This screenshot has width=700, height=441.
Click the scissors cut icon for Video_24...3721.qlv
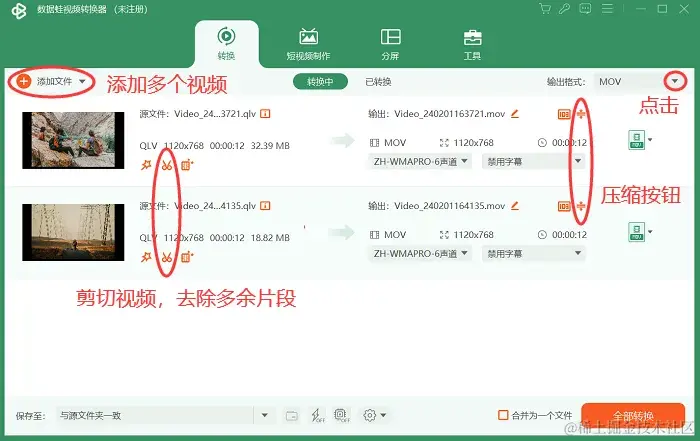click(167, 165)
